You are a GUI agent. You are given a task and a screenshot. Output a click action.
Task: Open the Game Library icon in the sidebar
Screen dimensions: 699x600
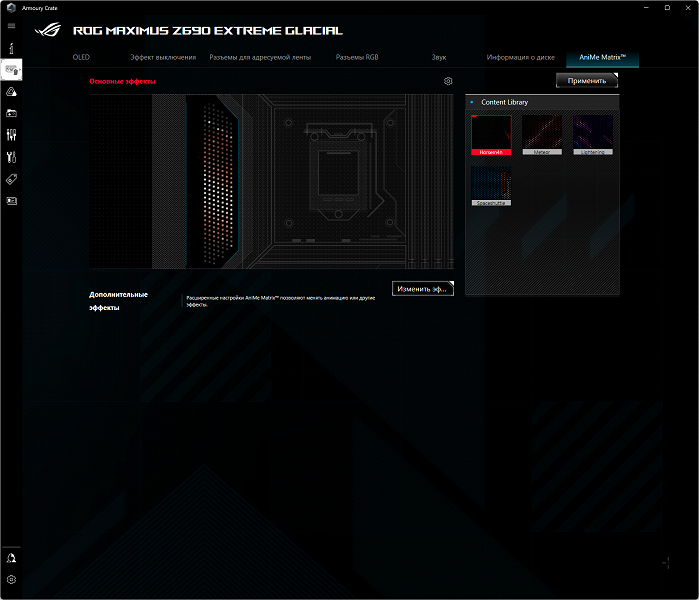click(11, 113)
